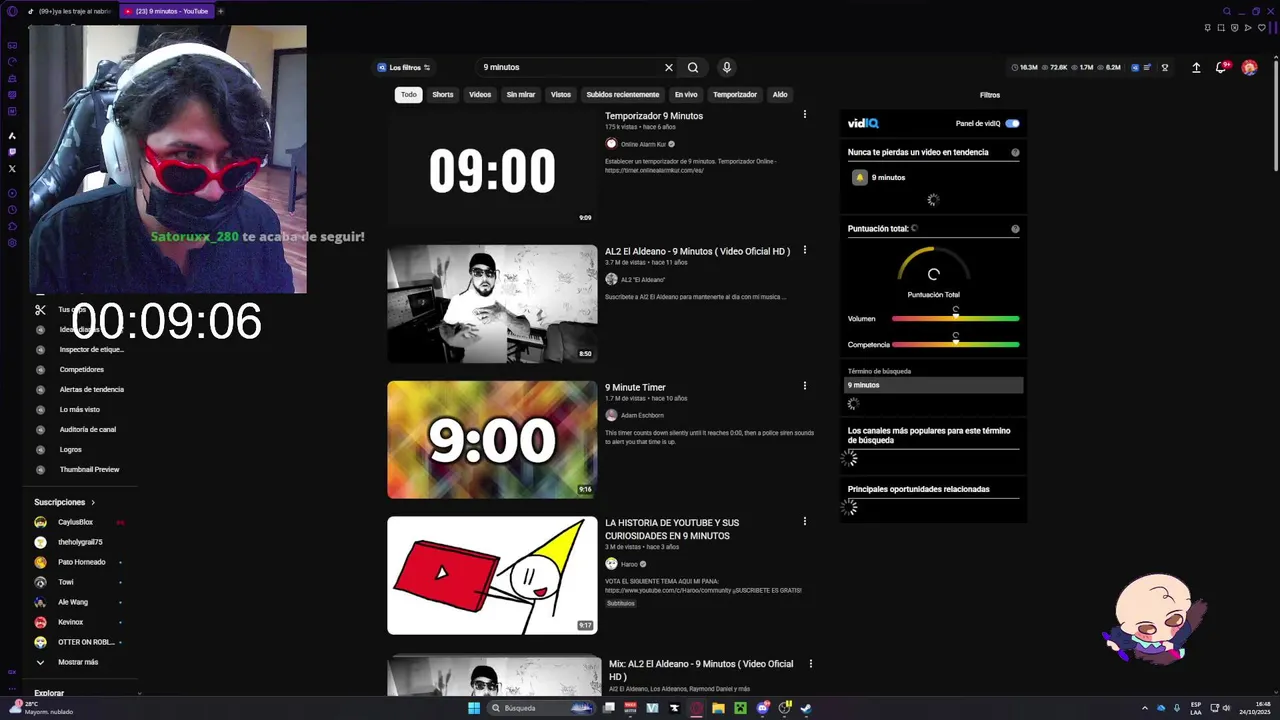Open the GX Corner gamepad icon in sidebar

click(x=12, y=45)
